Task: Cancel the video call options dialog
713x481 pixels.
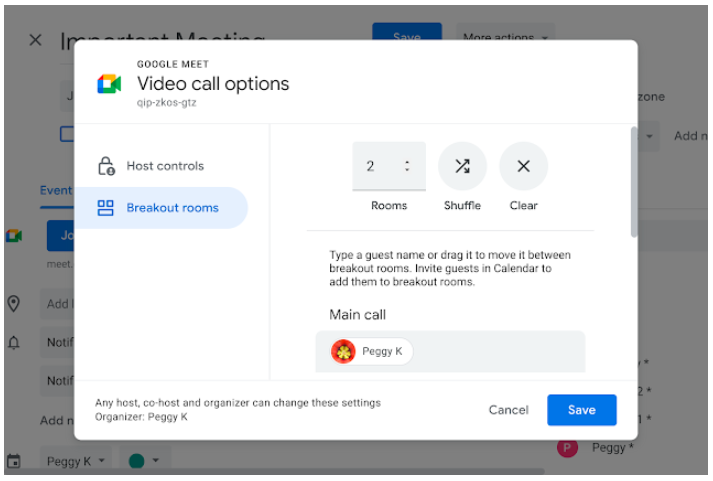Action: pyautogui.click(x=508, y=410)
